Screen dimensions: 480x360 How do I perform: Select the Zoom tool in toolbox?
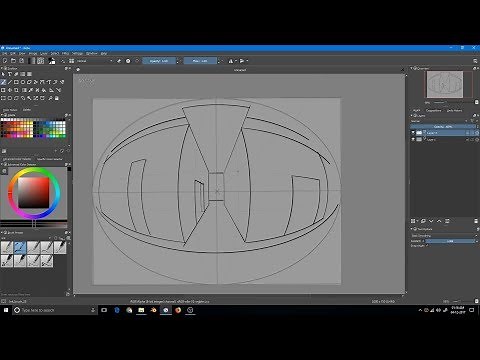[x=50, y=98]
